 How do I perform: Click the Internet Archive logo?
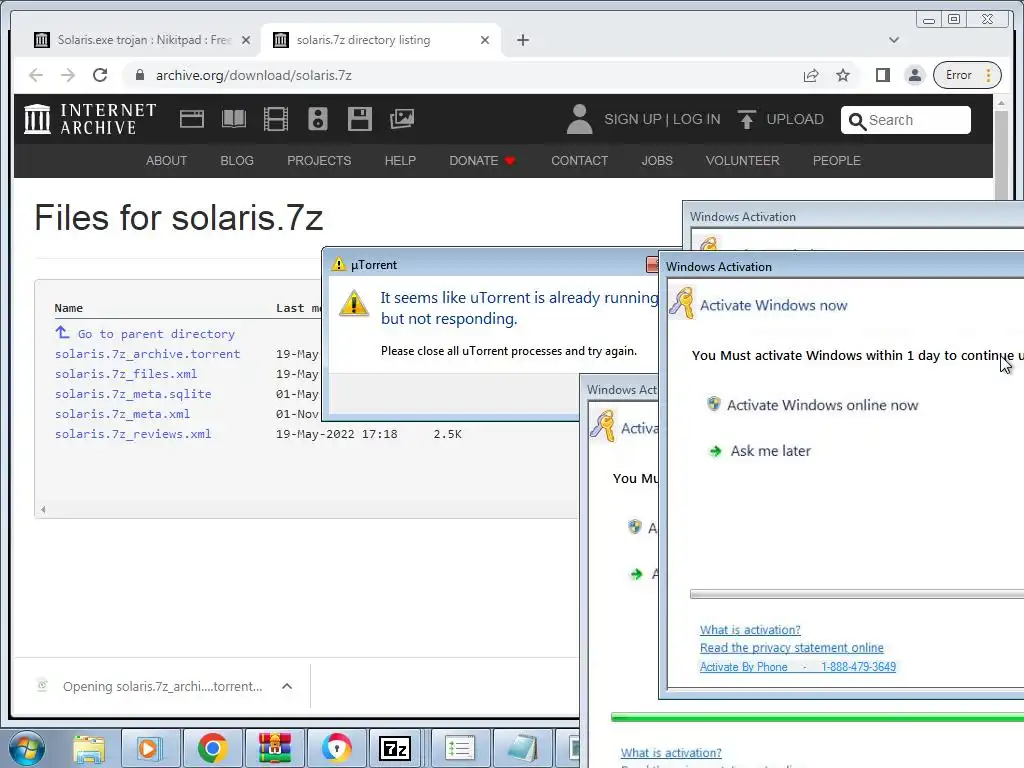click(90, 119)
